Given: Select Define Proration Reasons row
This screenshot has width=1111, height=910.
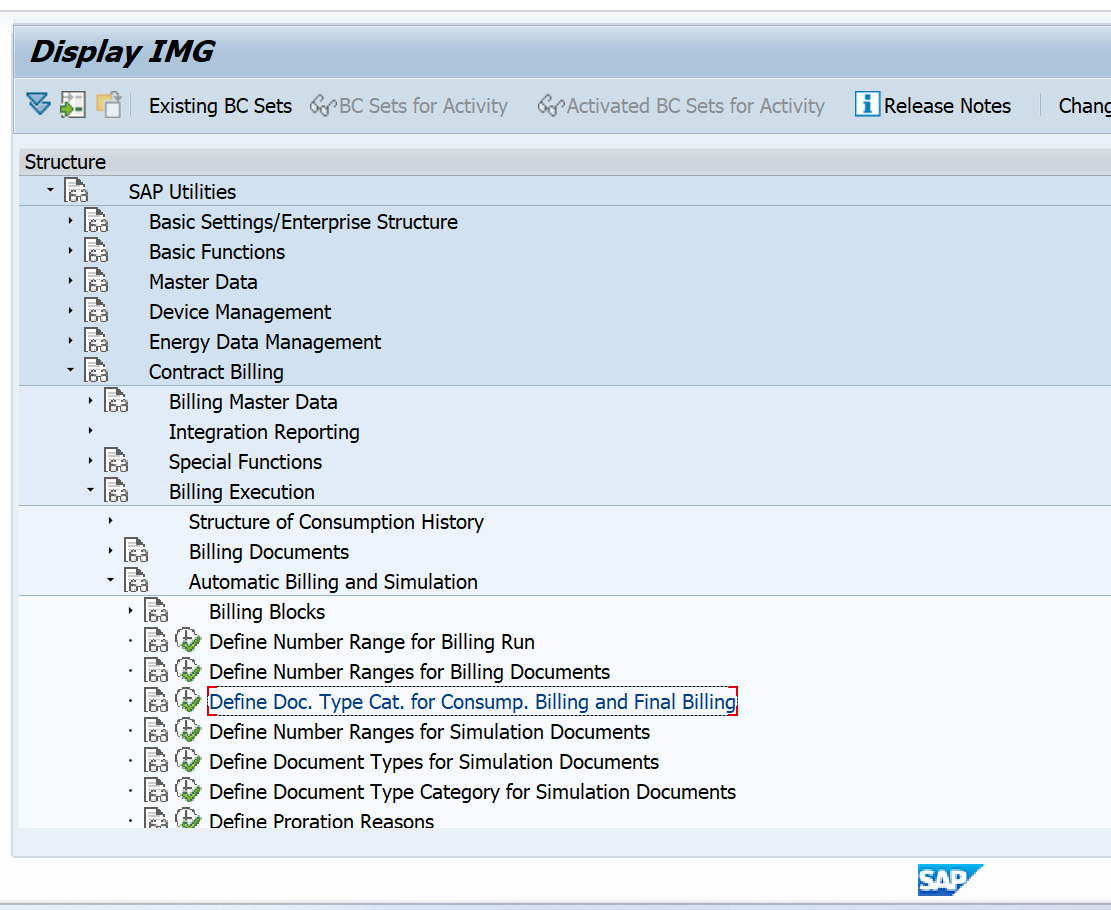Looking at the screenshot, I should (322, 821).
